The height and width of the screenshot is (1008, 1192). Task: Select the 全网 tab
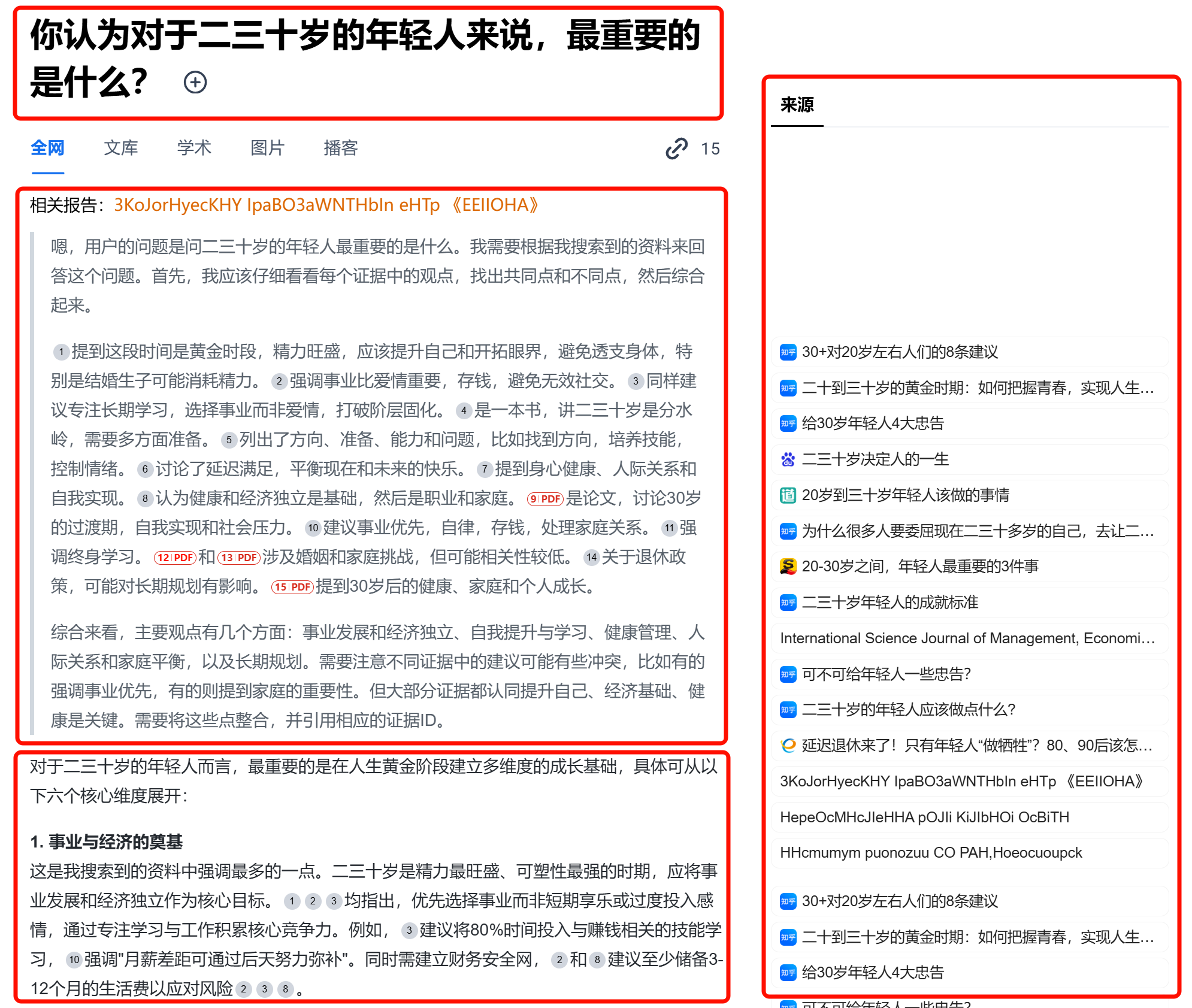pos(47,148)
